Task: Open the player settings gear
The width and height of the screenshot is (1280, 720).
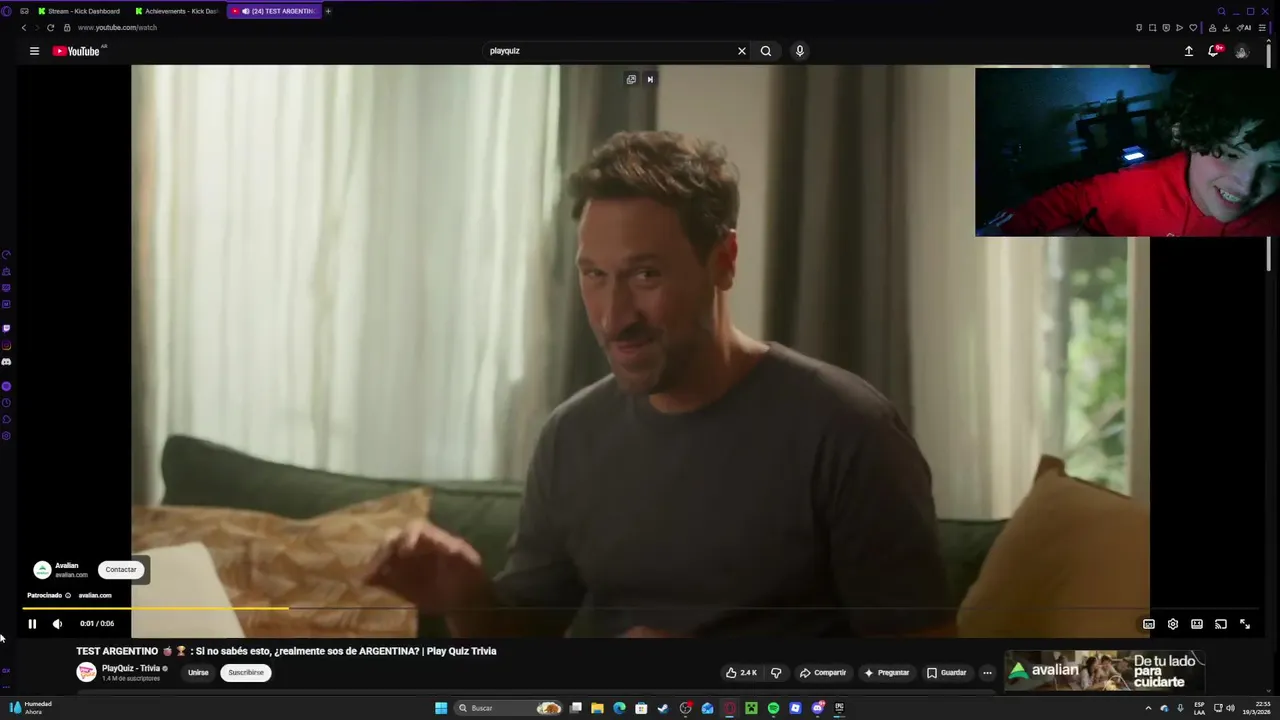Action: [x=1173, y=624]
